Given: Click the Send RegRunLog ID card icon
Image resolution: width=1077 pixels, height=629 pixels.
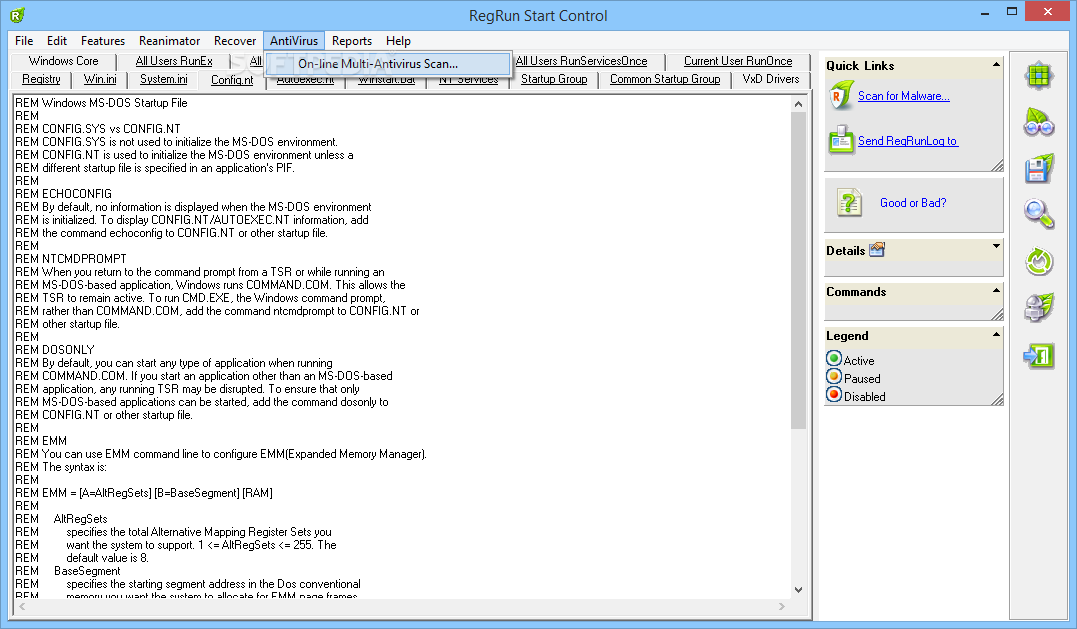Looking at the screenshot, I should (x=841, y=140).
